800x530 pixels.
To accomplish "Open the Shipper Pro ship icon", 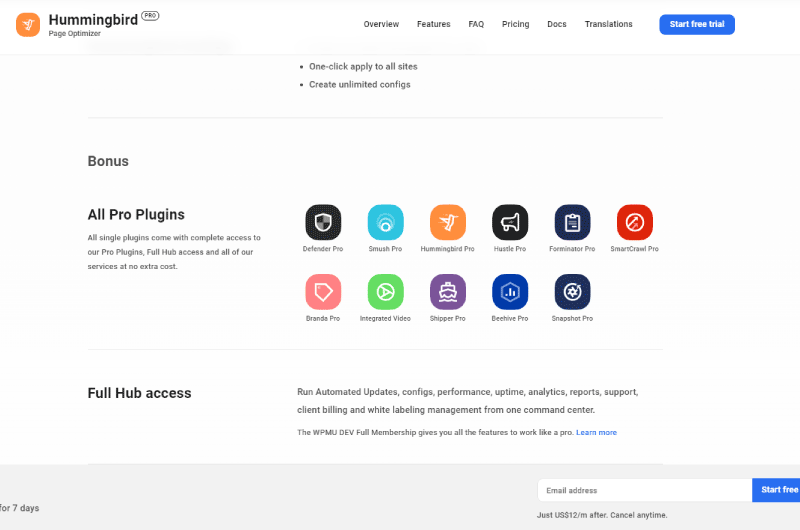I will pyautogui.click(x=447, y=292).
